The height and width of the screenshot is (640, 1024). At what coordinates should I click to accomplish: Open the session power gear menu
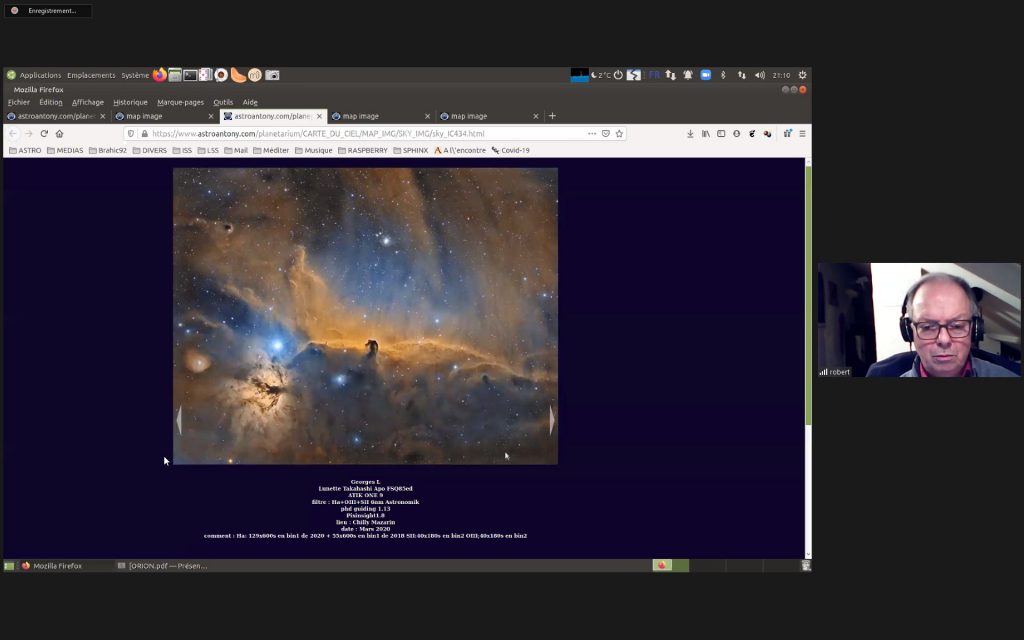pyautogui.click(x=803, y=75)
